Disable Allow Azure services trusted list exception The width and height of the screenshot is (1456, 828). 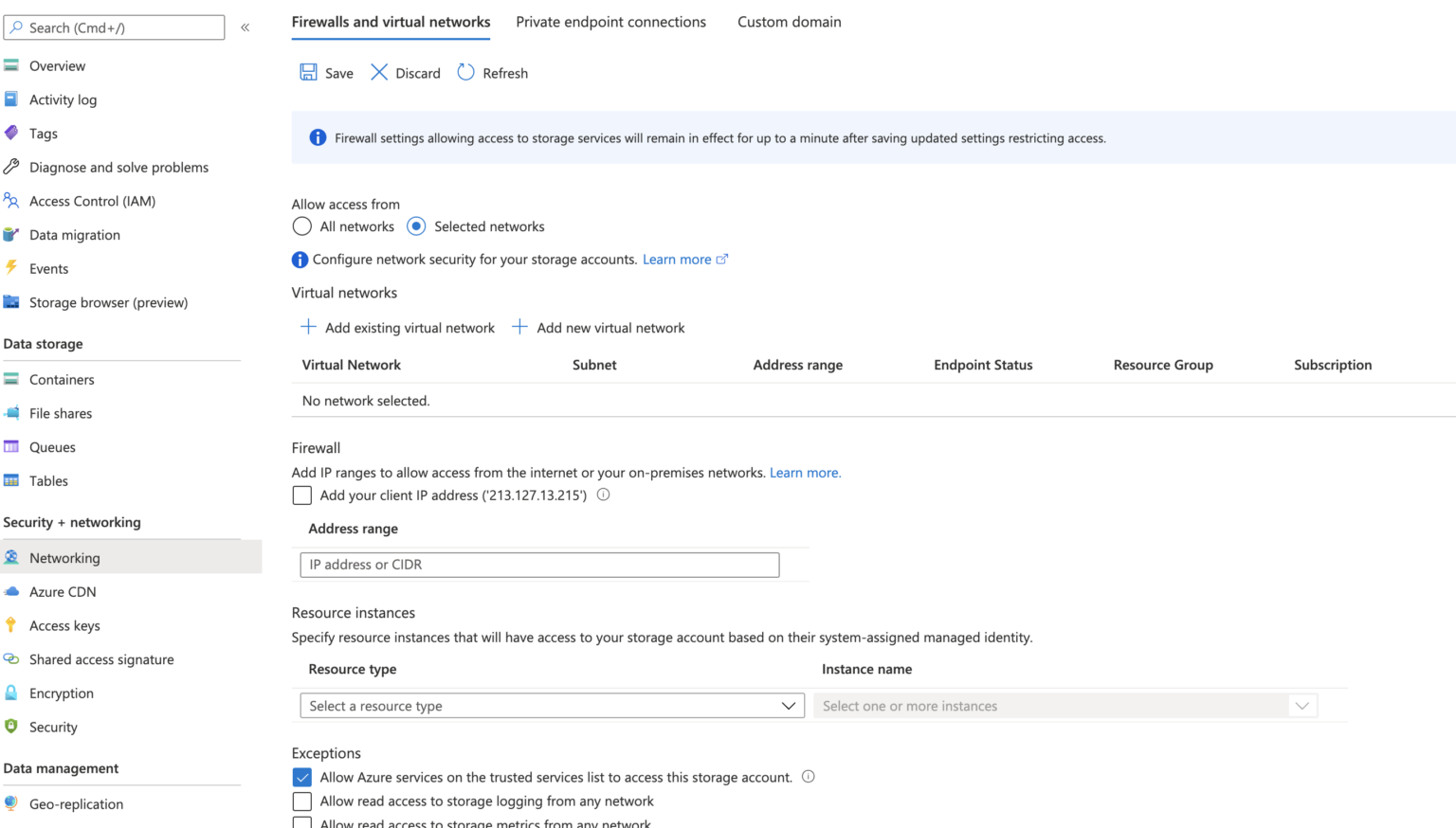[x=301, y=777]
